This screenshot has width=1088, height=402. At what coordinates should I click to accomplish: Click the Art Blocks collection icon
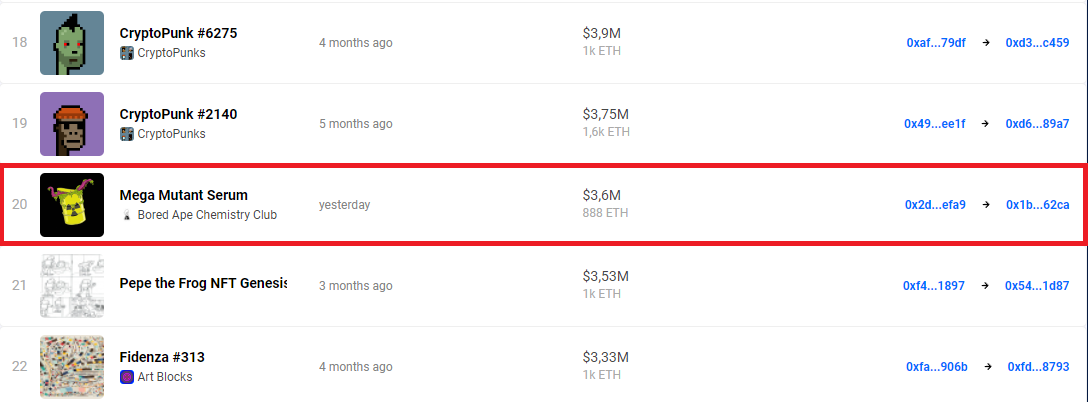(x=127, y=377)
